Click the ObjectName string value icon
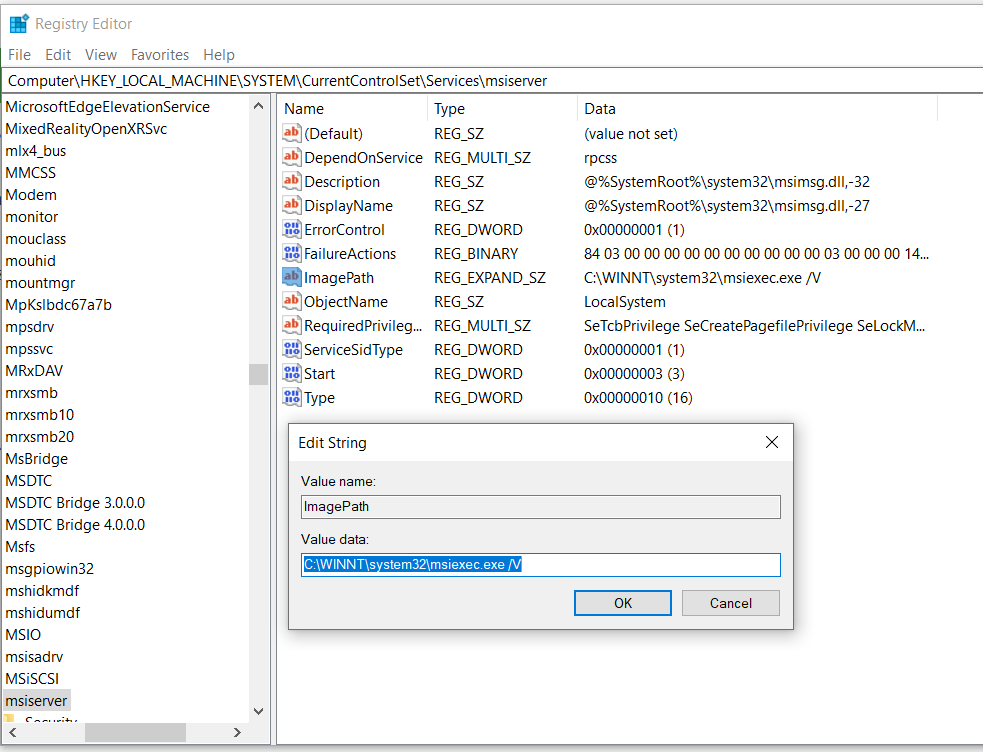Screen dimensions: 983x752 [x=292, y=301]
